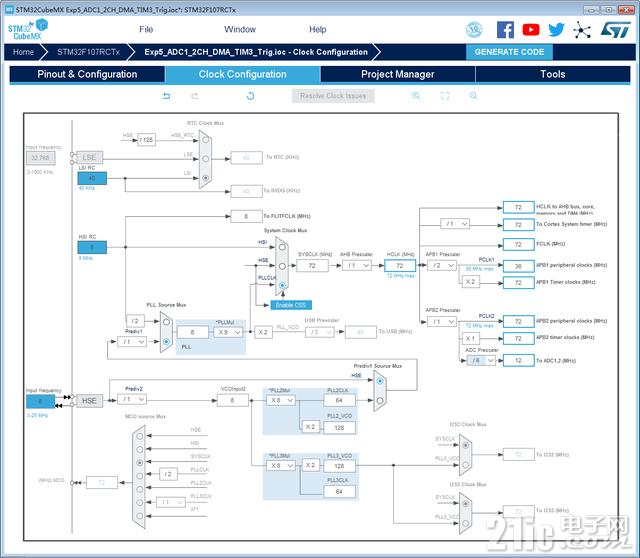640x558 pixels.
Task: Click the 10-year anniversary badge icon
Action: (474, 30)
